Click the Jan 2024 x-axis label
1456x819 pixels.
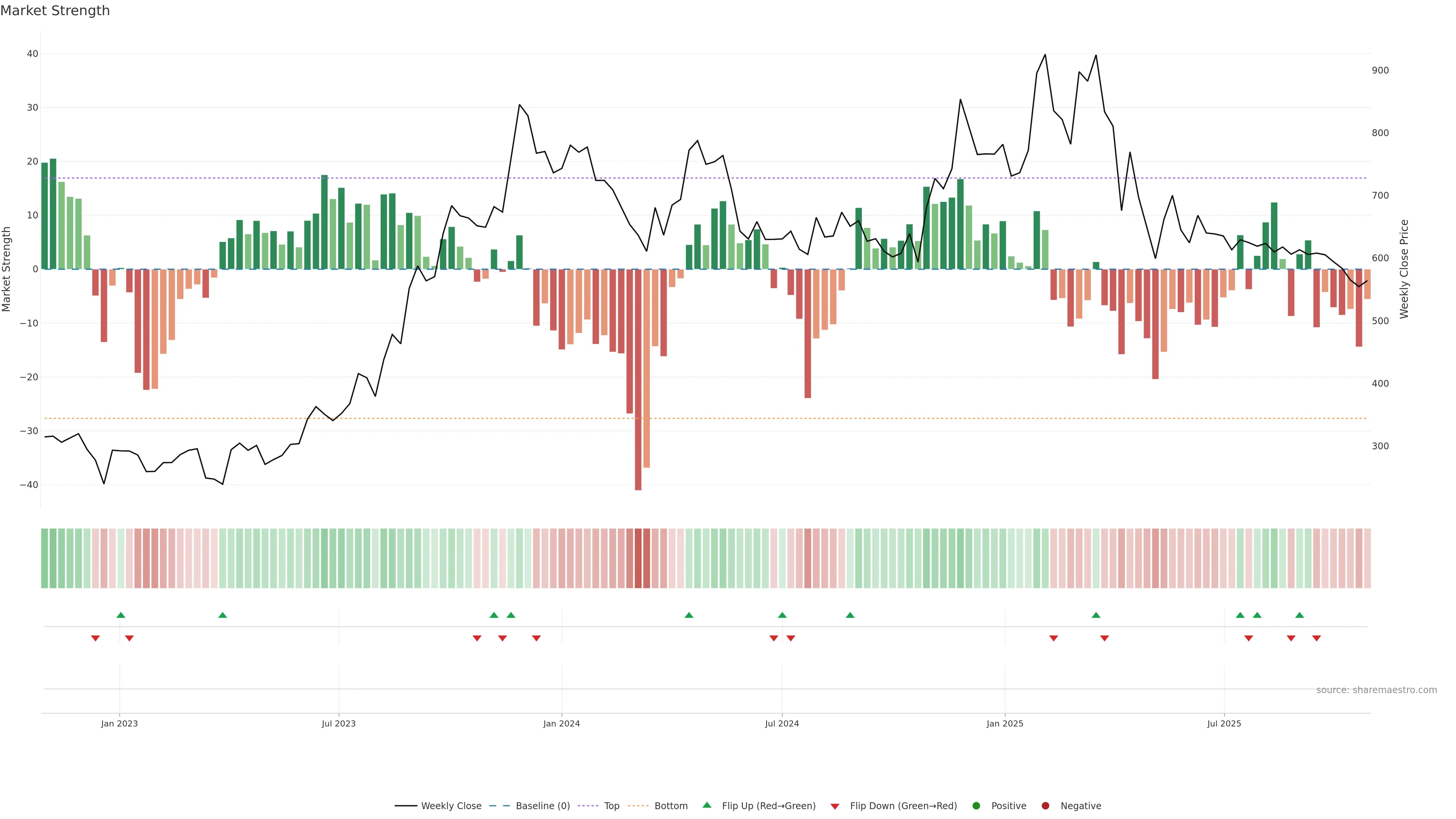561,723
